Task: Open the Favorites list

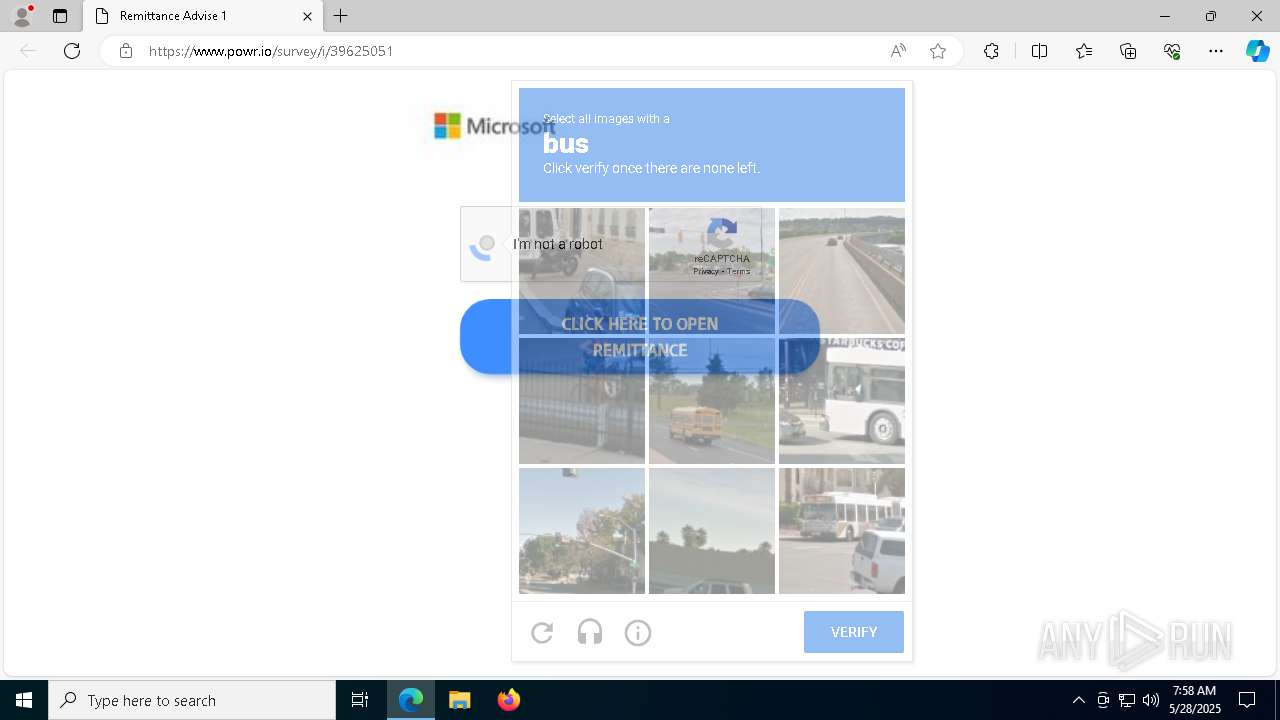Action: 1084,51
